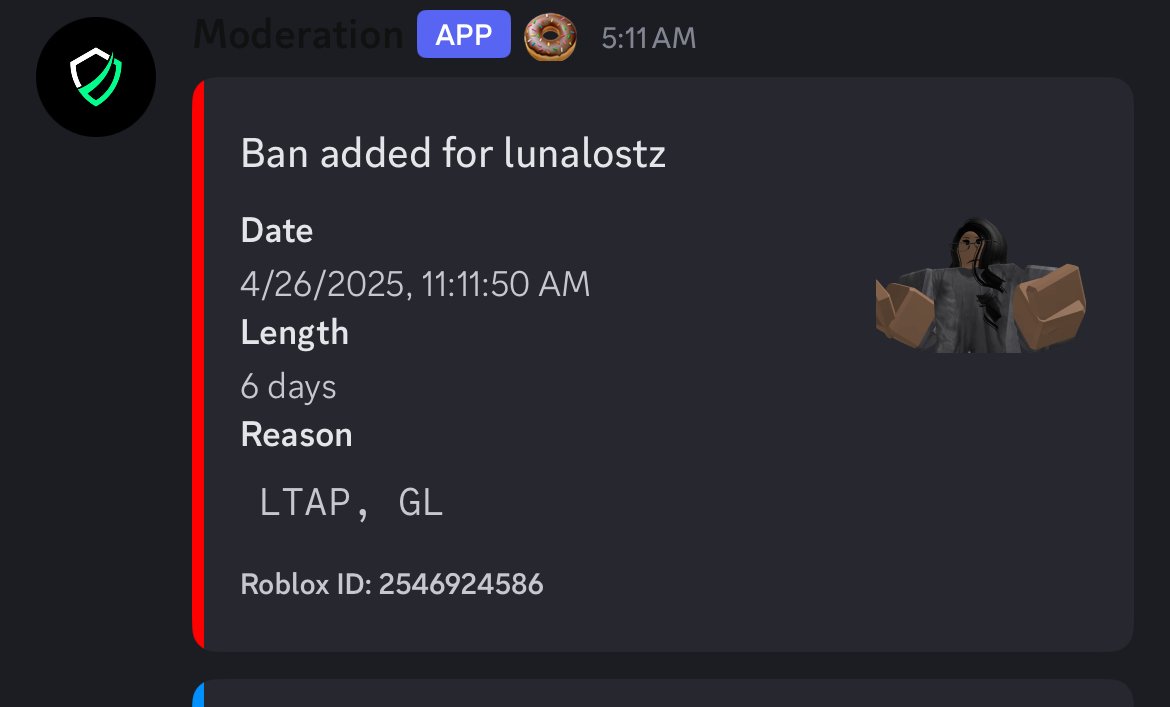The image size is (1170, 707).
Task: Click the Moderation username
Action: [298, 34]
